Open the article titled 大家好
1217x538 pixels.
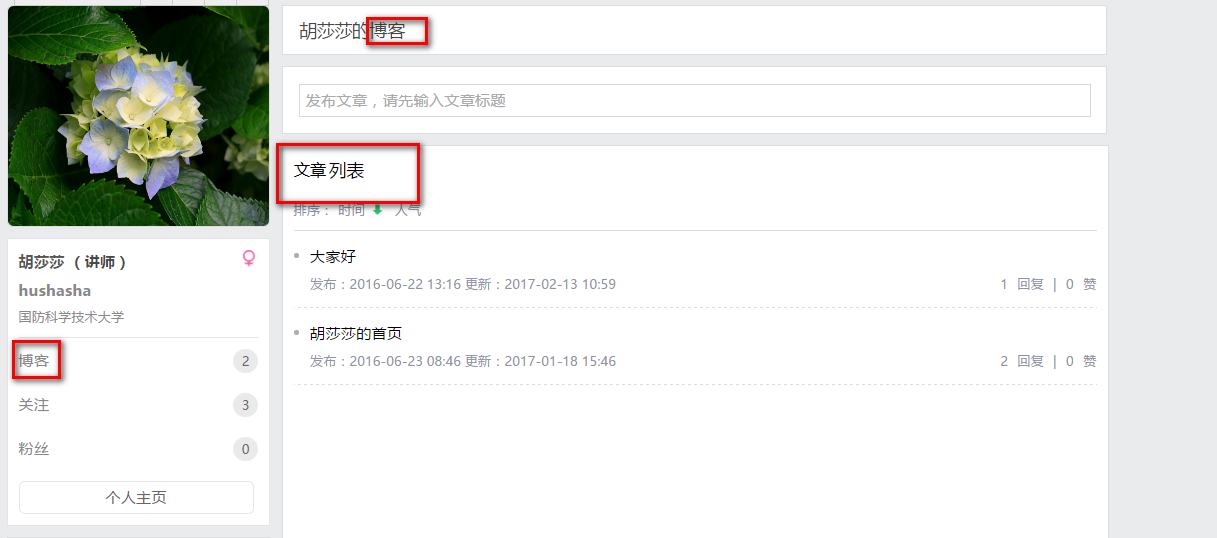tap(333, 256)
